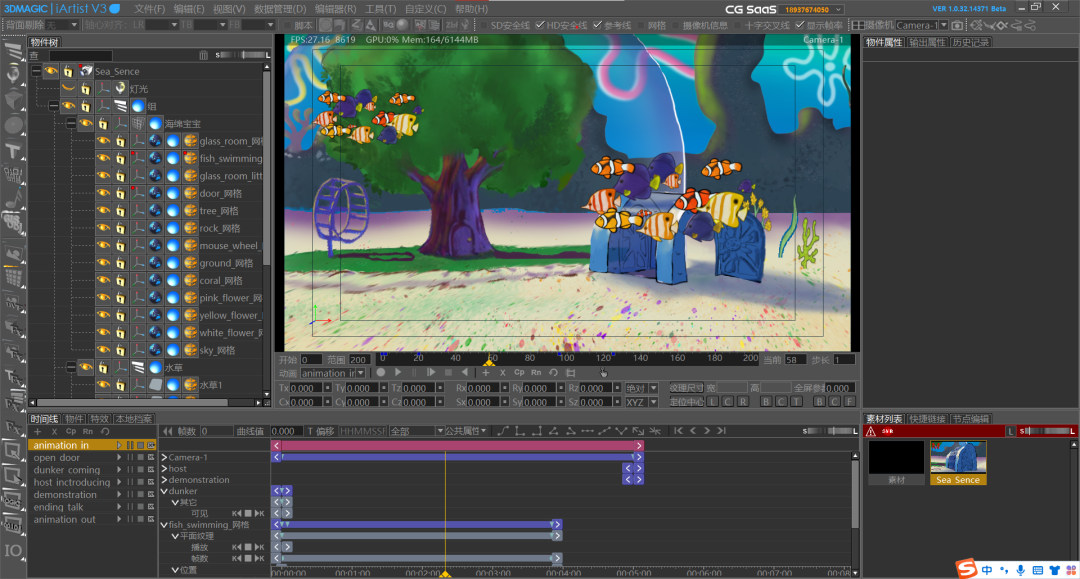Viewport: 1080px width, 579px height.
Task: Click the Sogou S icon in system tray
Action: click(966, 569)
